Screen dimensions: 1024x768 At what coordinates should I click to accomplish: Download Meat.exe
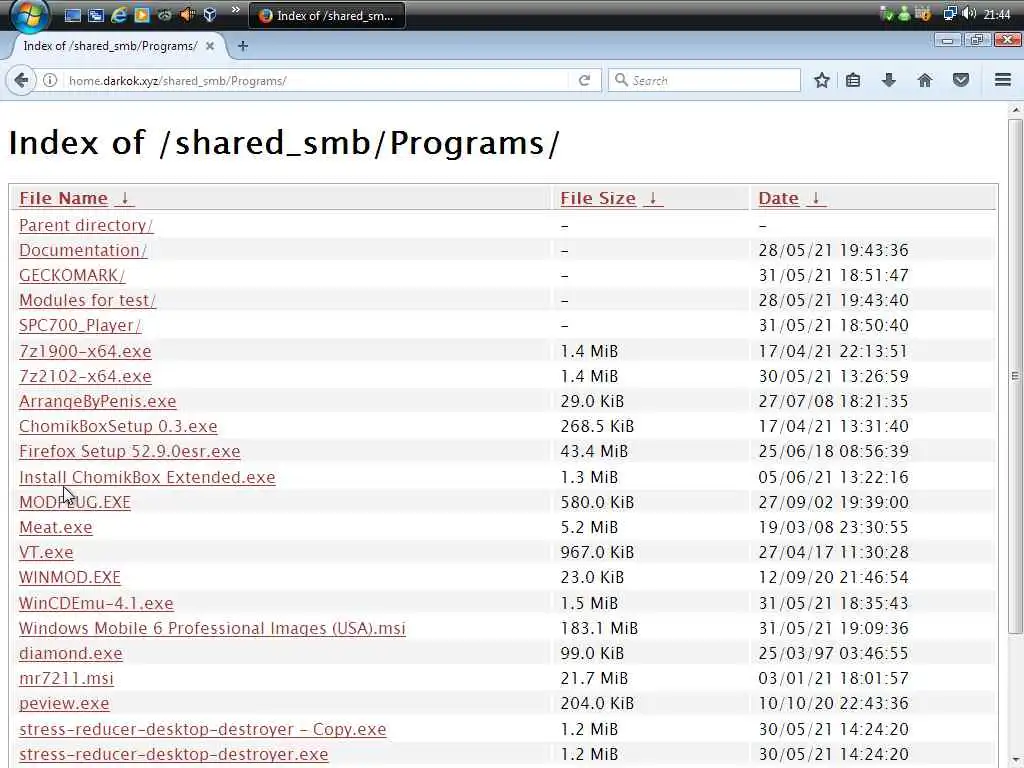56,527
